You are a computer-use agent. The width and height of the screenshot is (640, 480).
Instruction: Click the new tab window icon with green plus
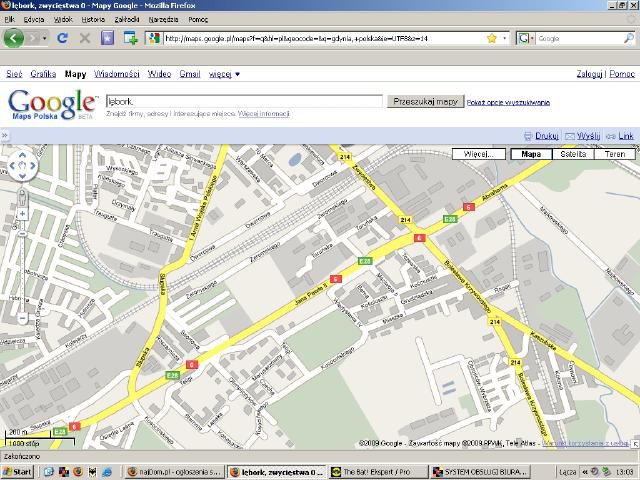(x=131, y=38)
